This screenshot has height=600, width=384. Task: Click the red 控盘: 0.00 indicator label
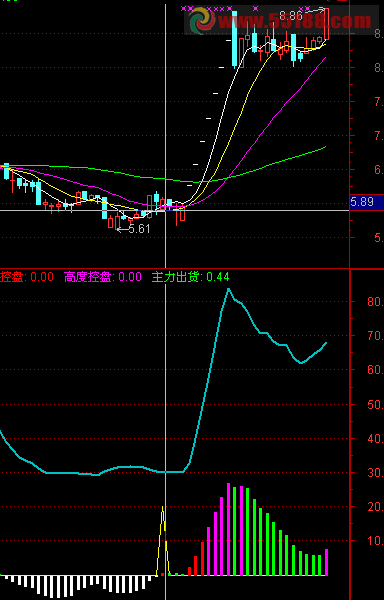tap(27, 277)
